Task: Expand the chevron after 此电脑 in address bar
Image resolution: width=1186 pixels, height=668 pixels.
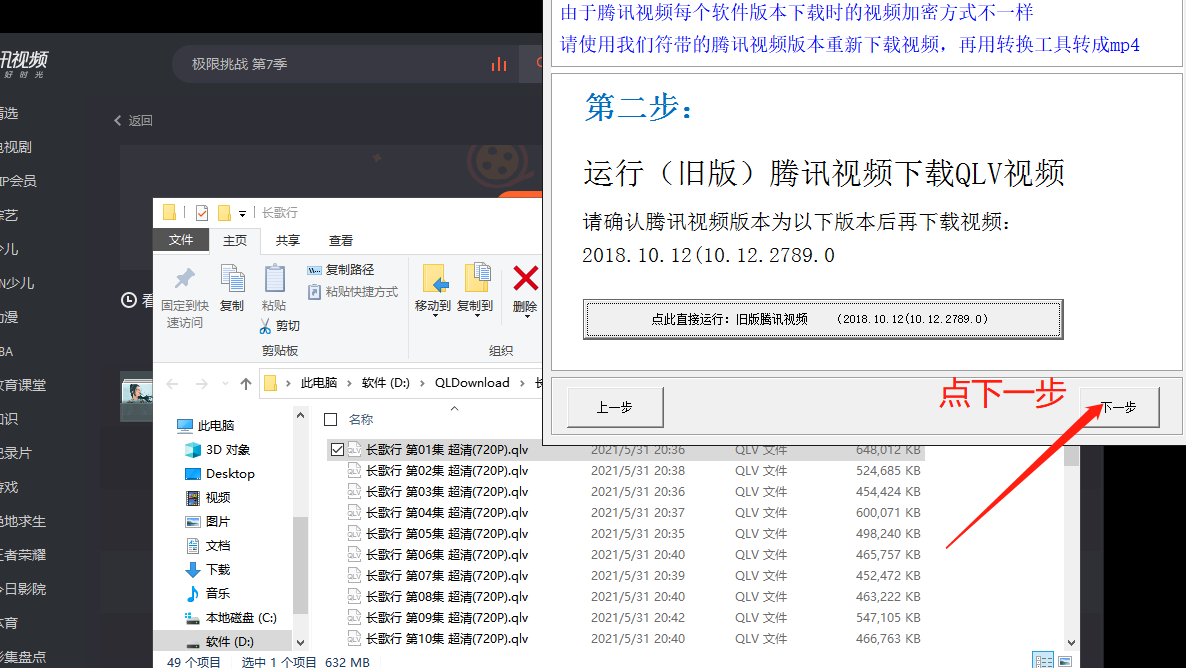Action: (349, 384)
